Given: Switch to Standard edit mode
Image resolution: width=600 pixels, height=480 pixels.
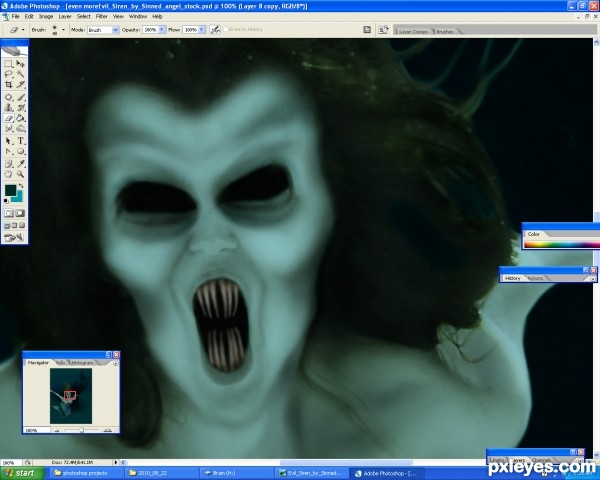Looking at the screenshot, I should click(x=8, y=213).
